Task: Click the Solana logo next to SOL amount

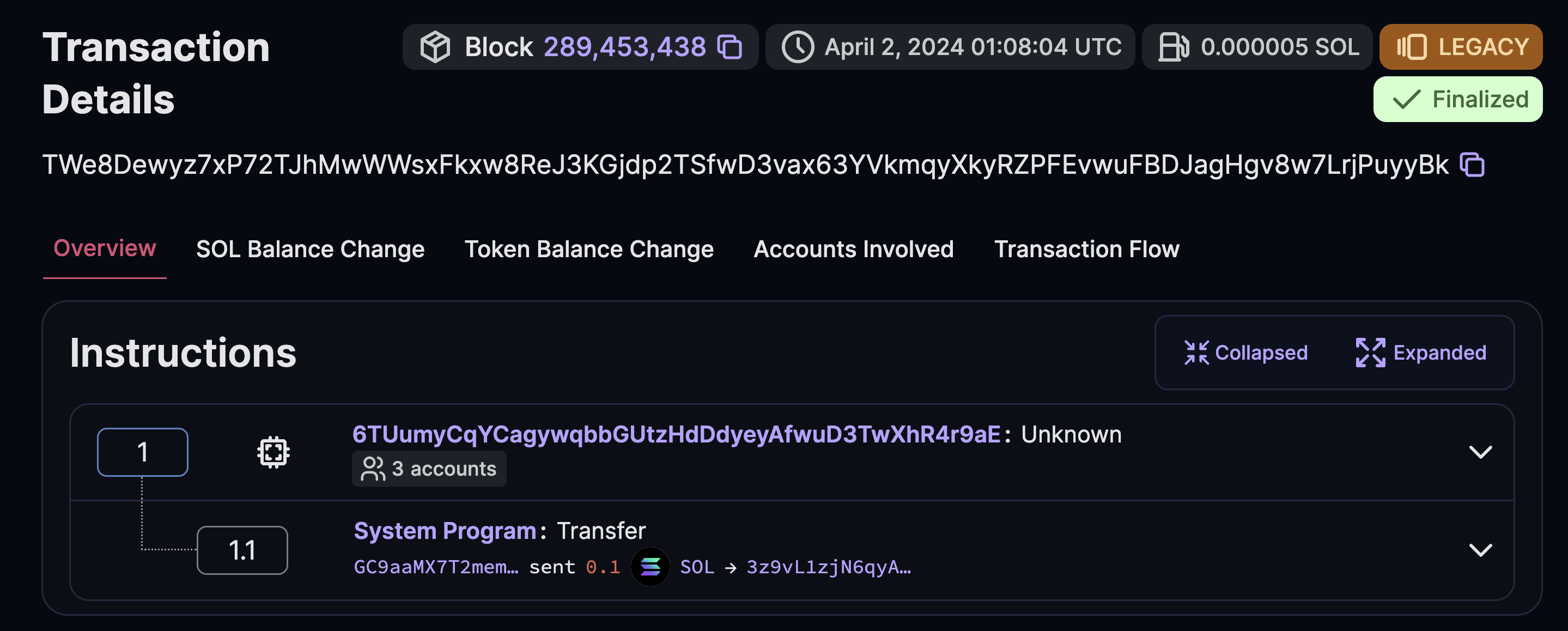Action: pyautogui.click(x=651, y=567)
